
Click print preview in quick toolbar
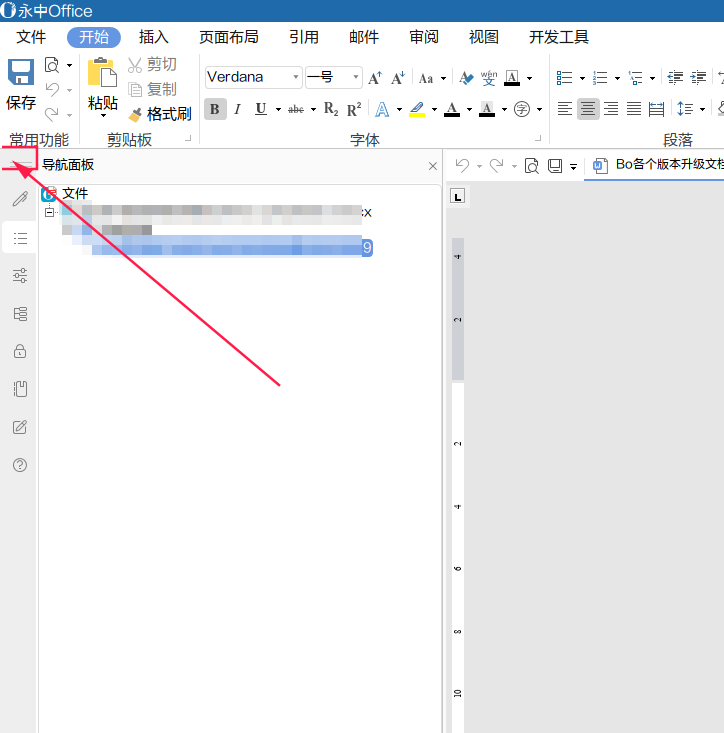coord(531,165)
